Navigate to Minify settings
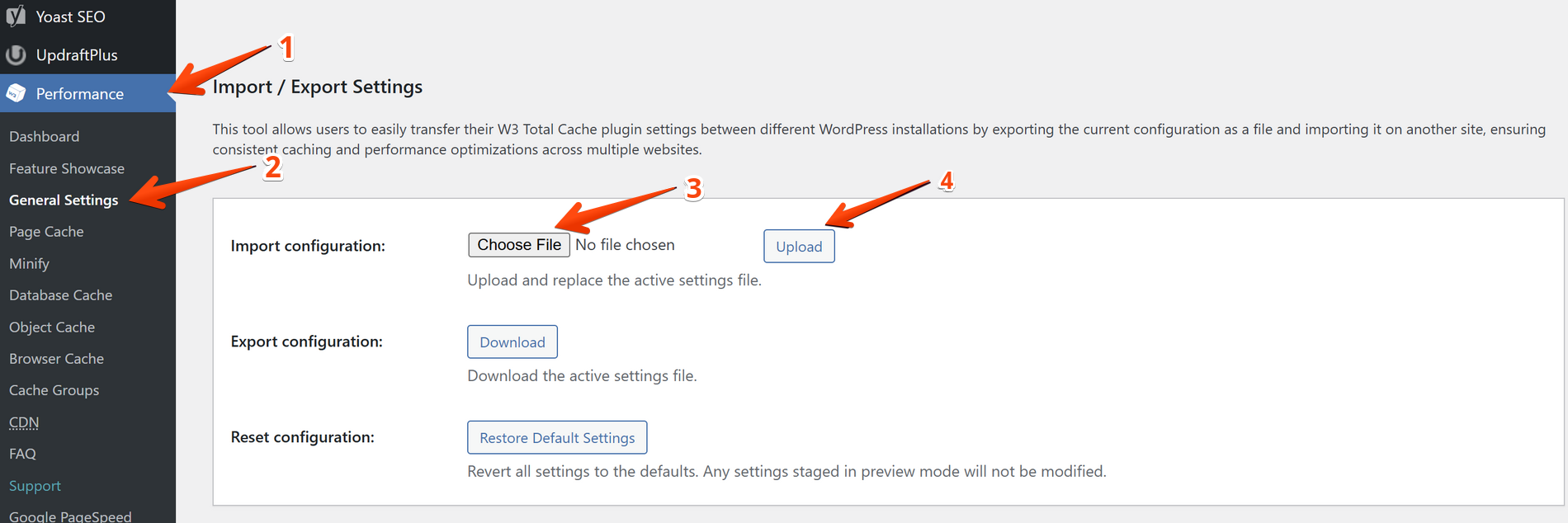 tap(30, 264)
